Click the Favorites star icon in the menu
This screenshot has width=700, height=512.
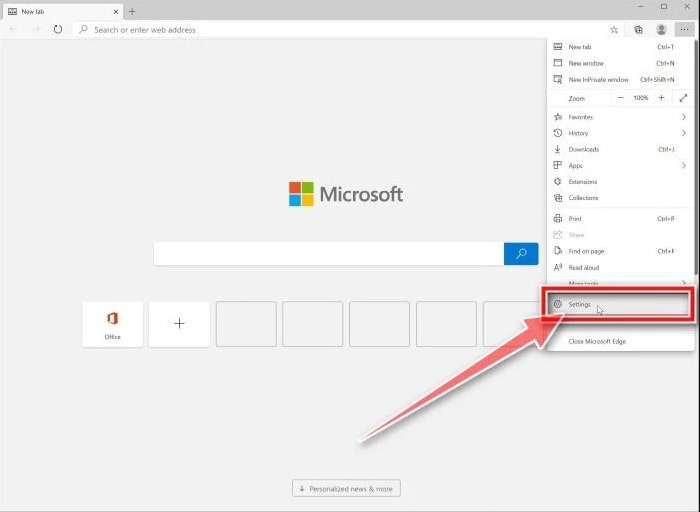[558, 117]
